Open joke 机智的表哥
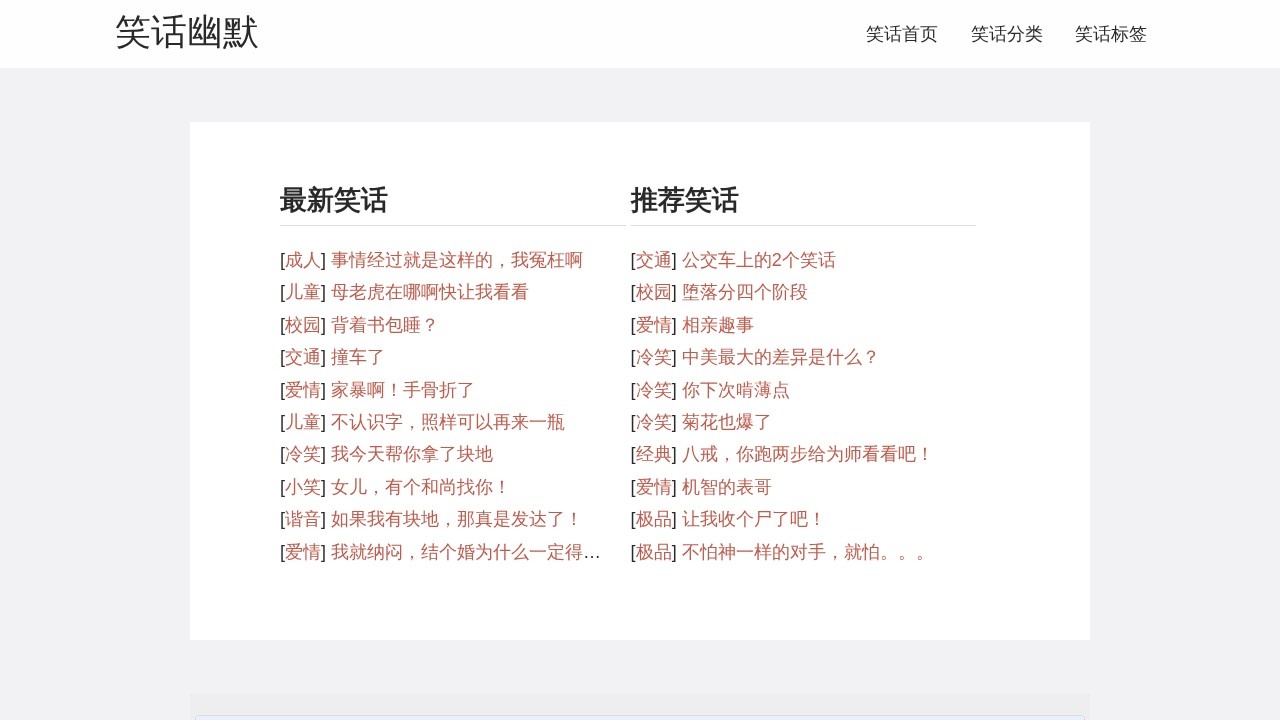Image resolution: width=1280 pixels, height=720 pixels. pos(727,487)
